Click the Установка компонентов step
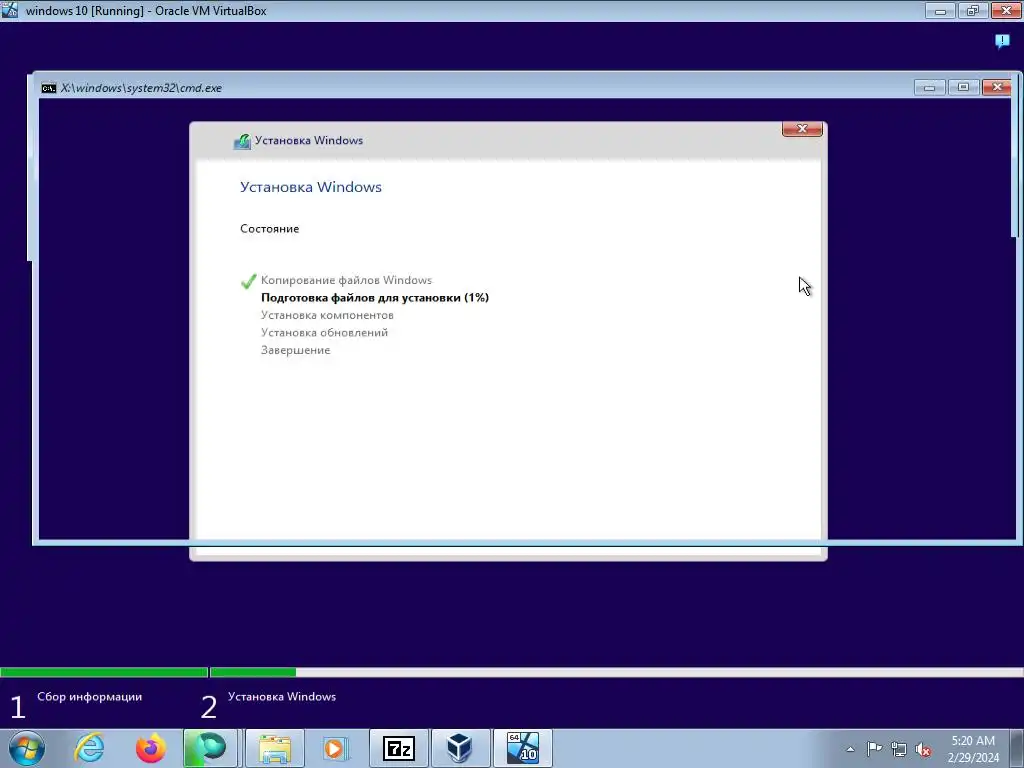This screenshot has width=1024, height=768. point(327,315)
